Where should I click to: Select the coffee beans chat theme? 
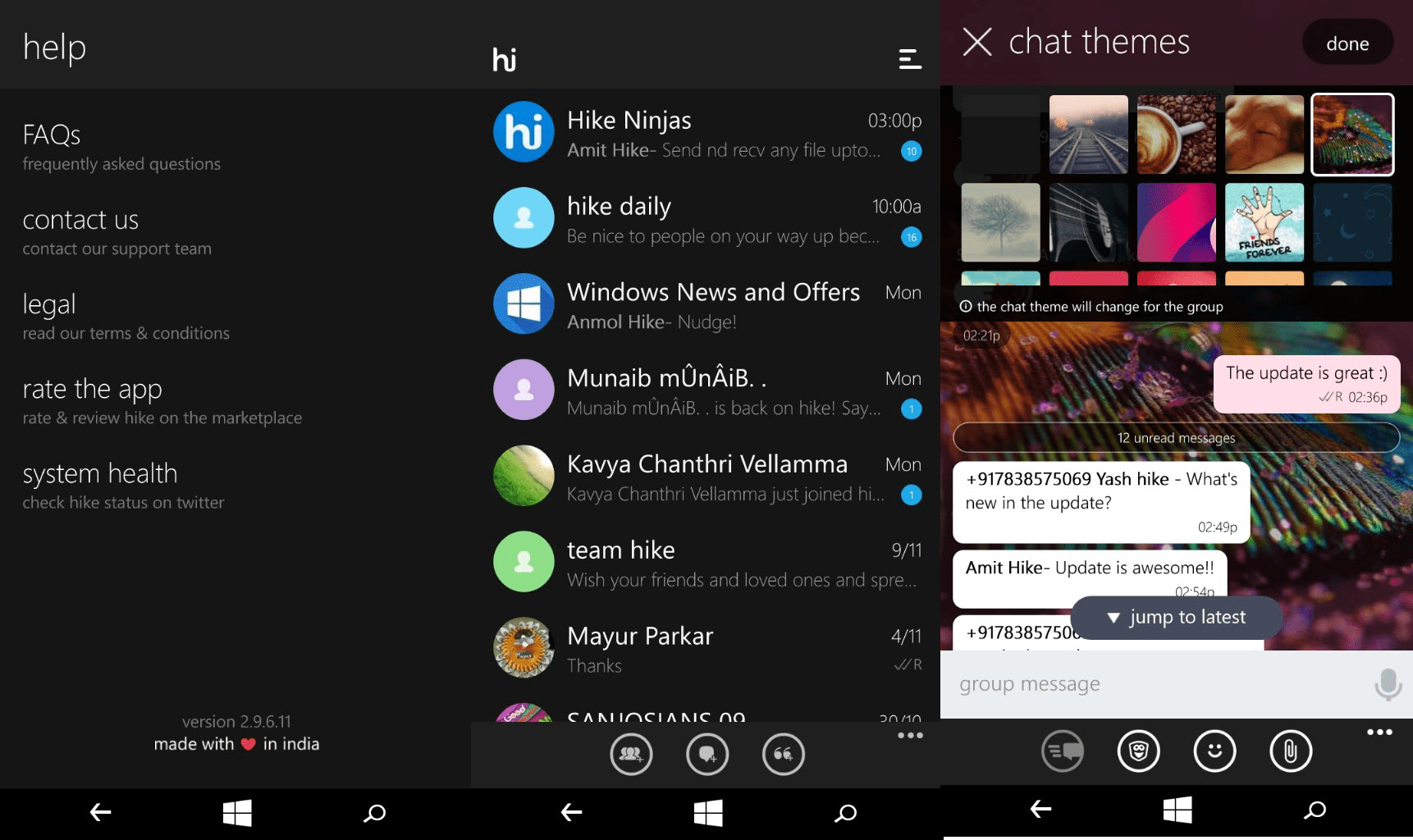1177,135
